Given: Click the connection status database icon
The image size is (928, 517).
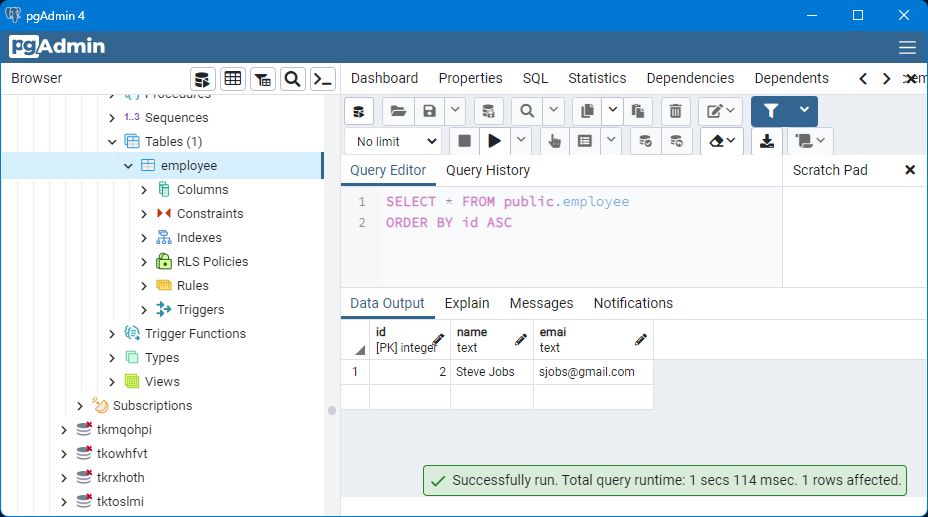Looking at the screenshot, I should [x=359, y=111].
